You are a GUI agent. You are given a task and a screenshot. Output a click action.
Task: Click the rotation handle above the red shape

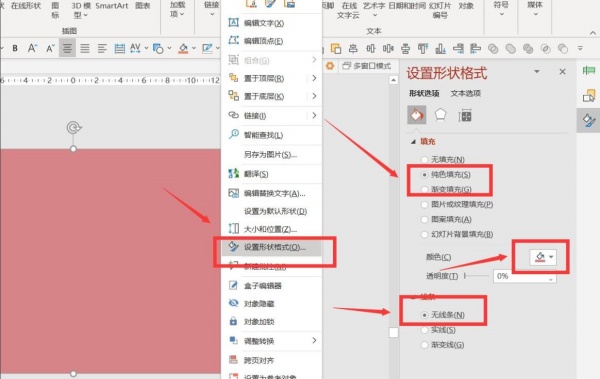pos(73,127)
